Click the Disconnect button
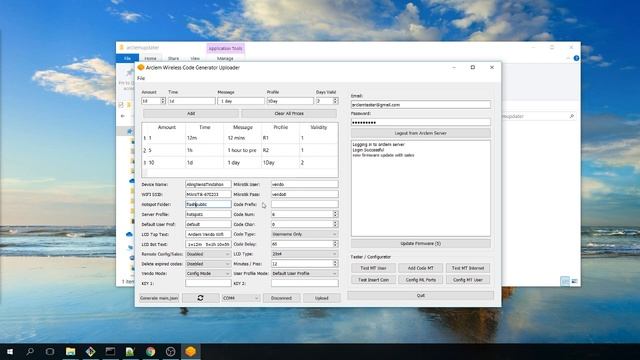This screenshot has width=640, height=360. coord(281,298)
